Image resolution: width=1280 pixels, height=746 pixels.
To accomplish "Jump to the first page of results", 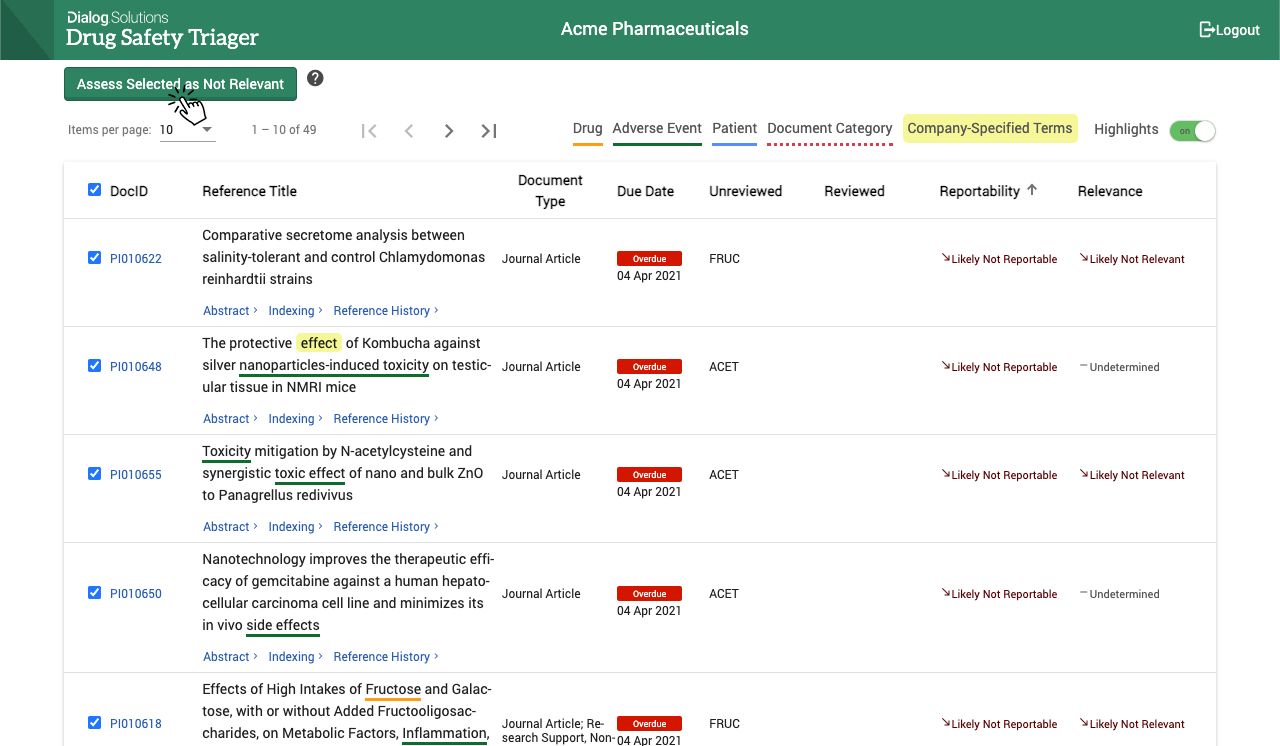I will tap(369, 131).
